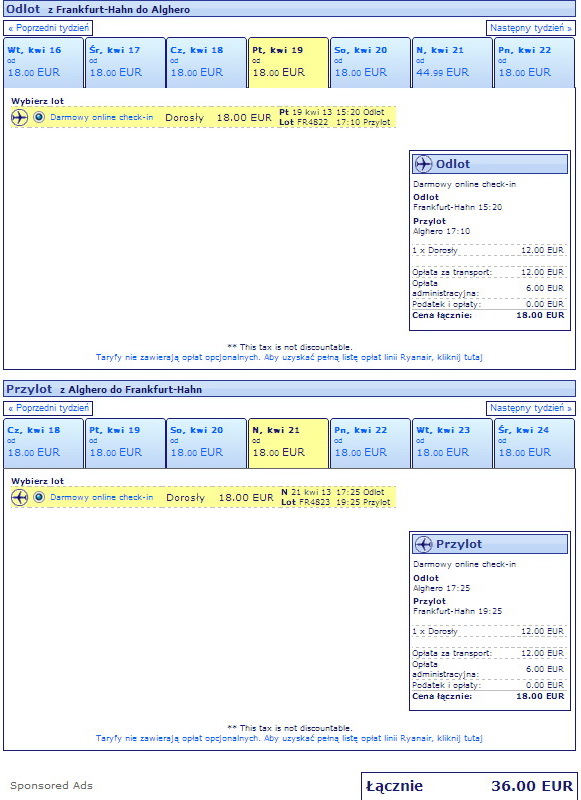This screenshot has width=581, height=800.
Task: Click the plane icon beside flight FR4822
Action: tap(19, 117)
